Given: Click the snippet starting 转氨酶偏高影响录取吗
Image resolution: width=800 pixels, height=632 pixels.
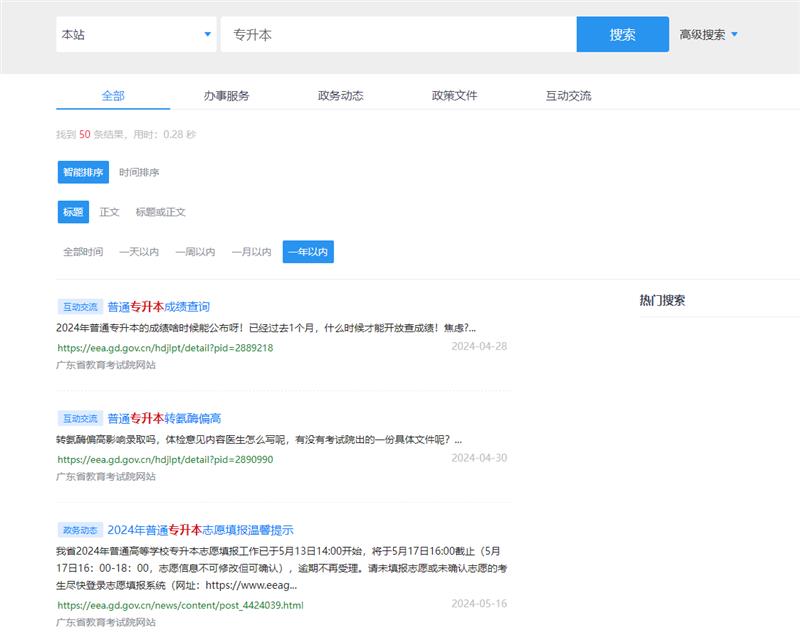Looking at the screenshot, I should [x=259, y=440].
